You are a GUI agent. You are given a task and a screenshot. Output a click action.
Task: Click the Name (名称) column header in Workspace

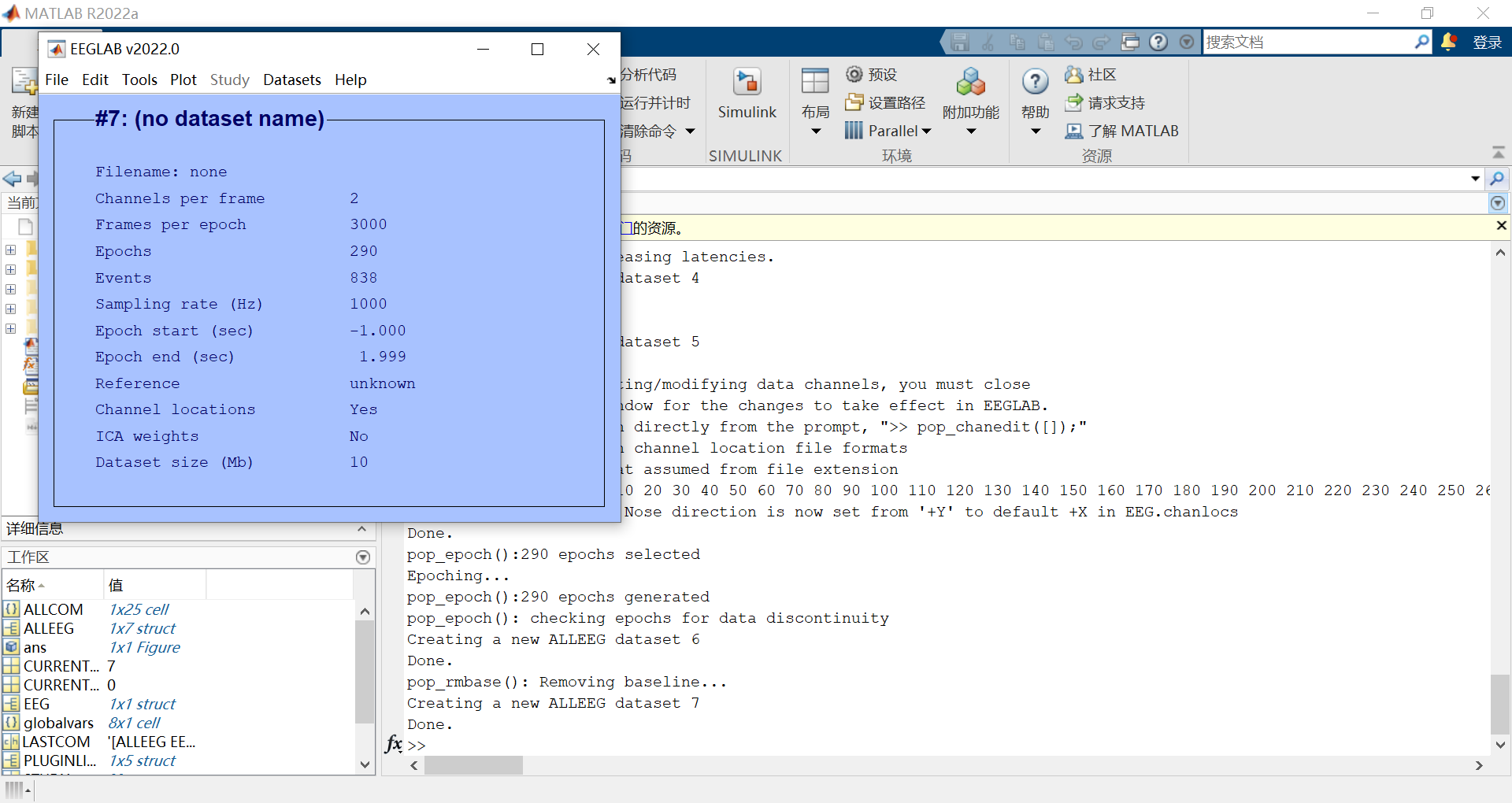pyautogui.click(x=53, y=585)
